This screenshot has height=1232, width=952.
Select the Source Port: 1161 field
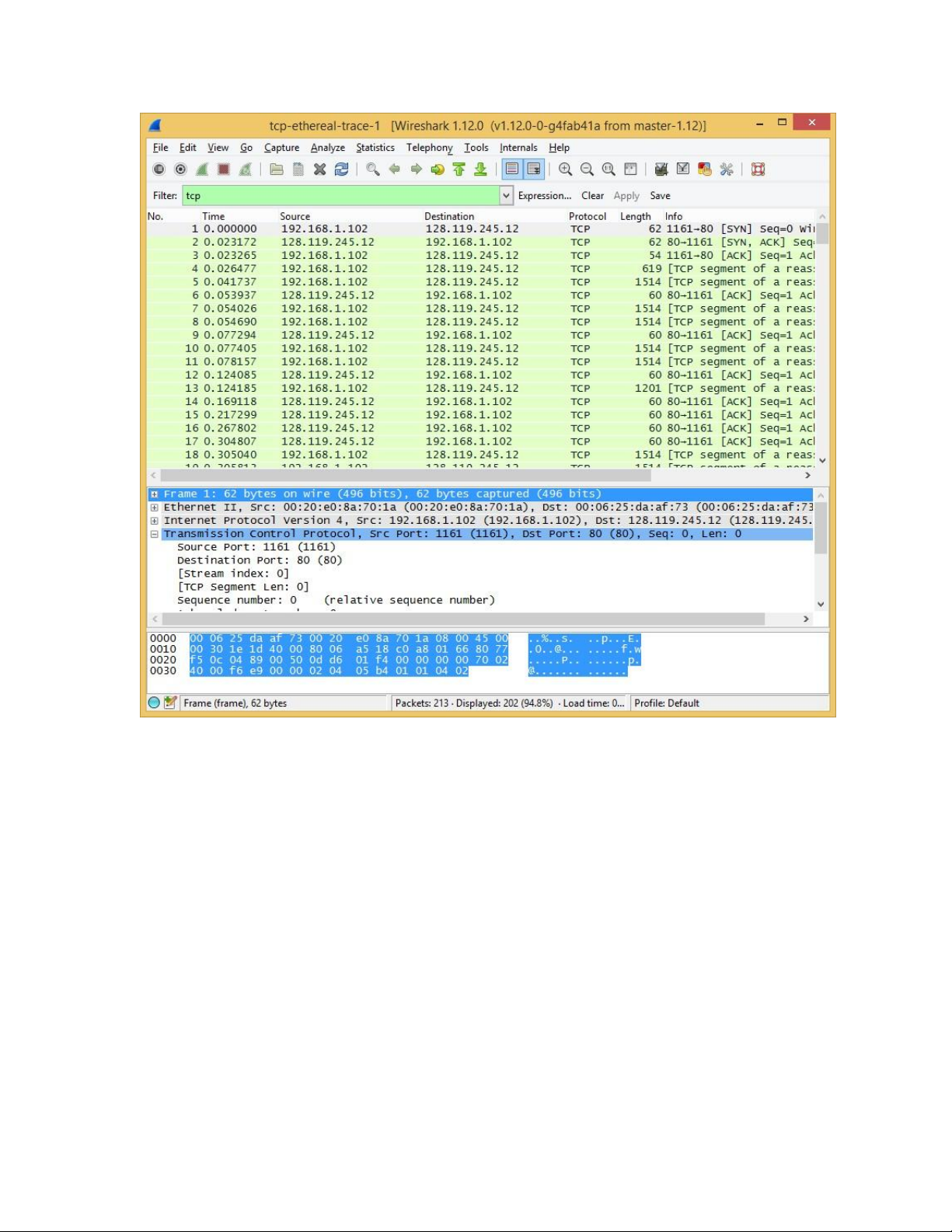[x=256, y=547]
